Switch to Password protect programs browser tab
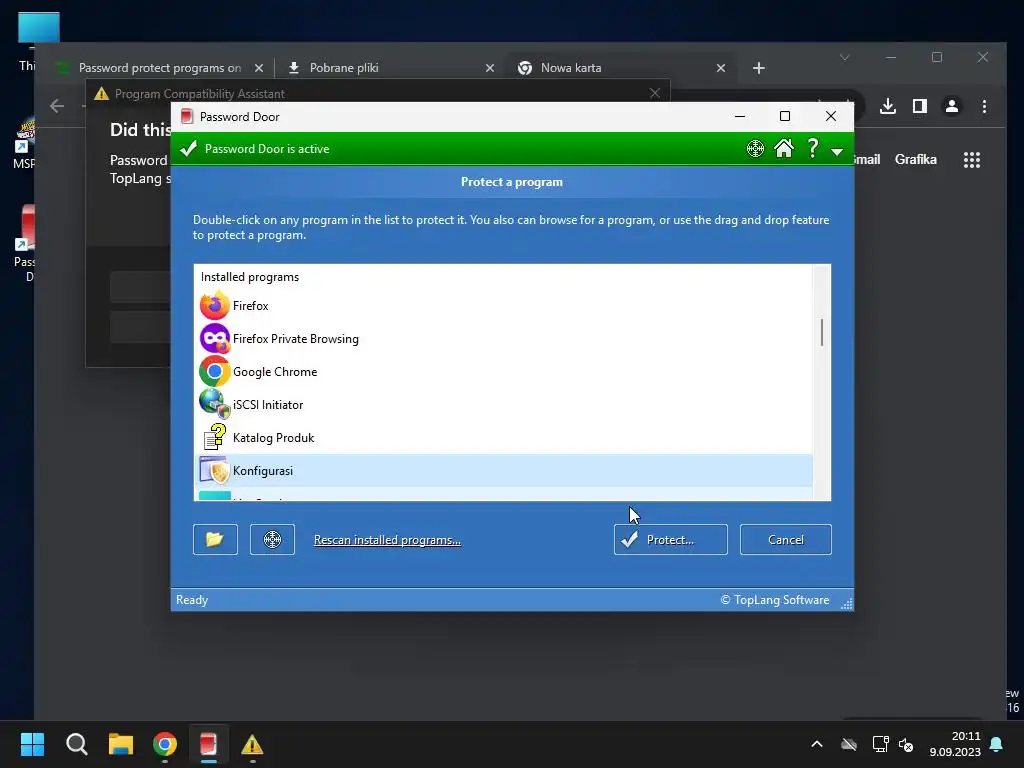Image resolution: width=1024 pixels, height=768 pixels. tap(157, 68)
